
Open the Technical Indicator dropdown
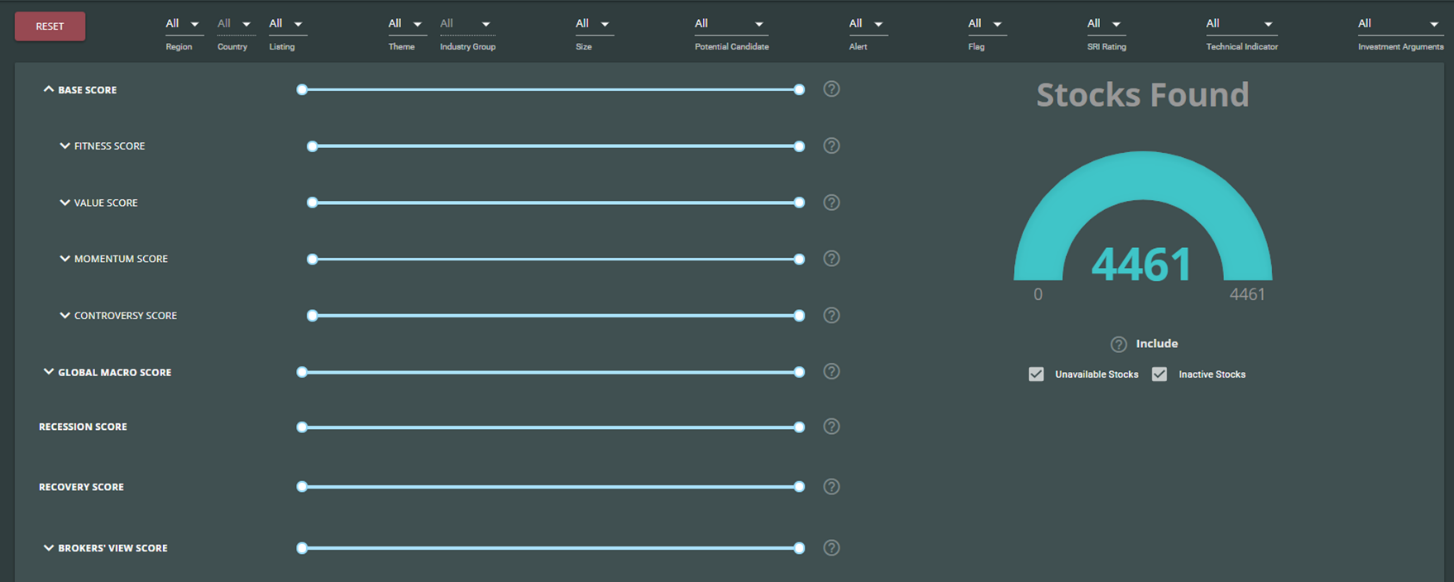click(x=1241, y=24)
